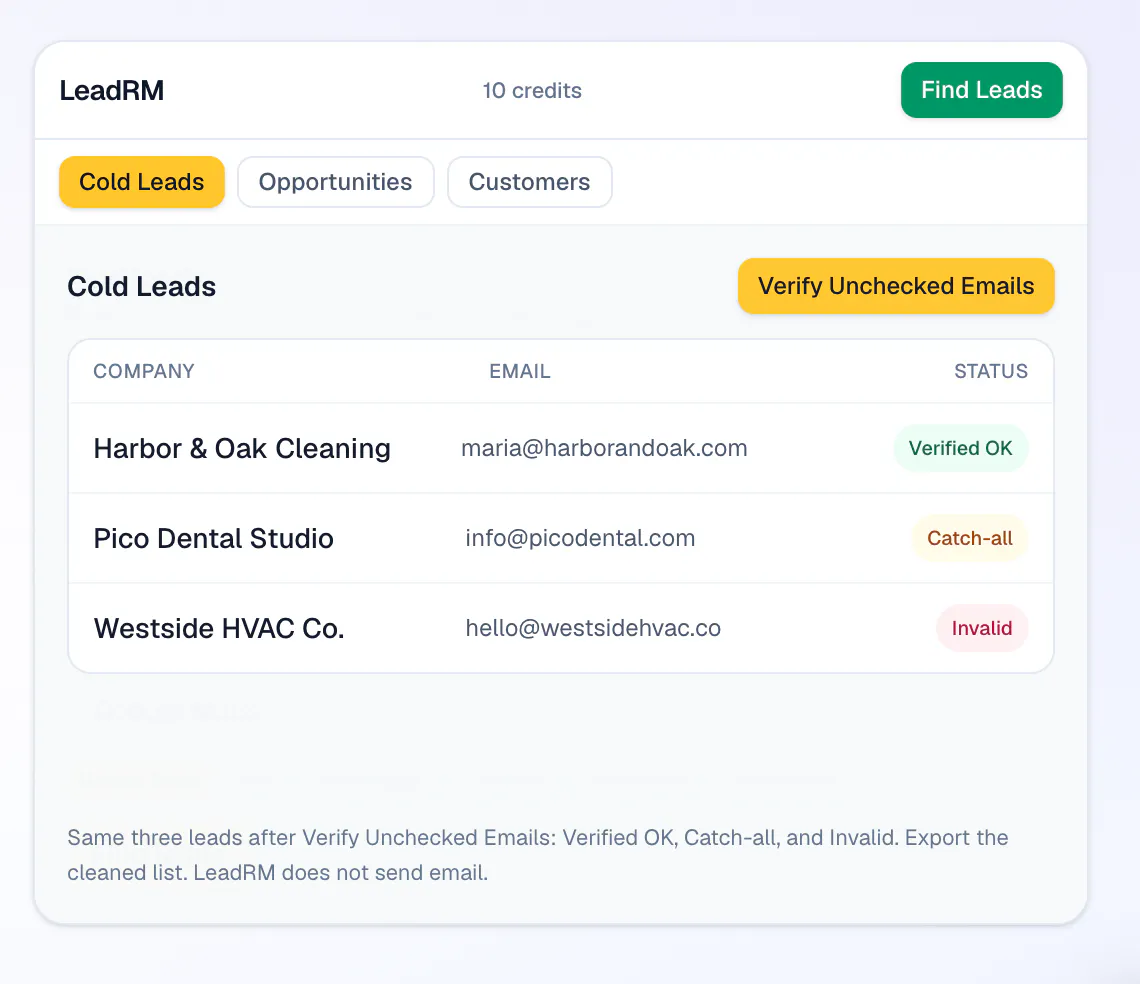This screenshot has width=1140, height=984.
Task: Open the Customers tab
Action: pos(529,182)
